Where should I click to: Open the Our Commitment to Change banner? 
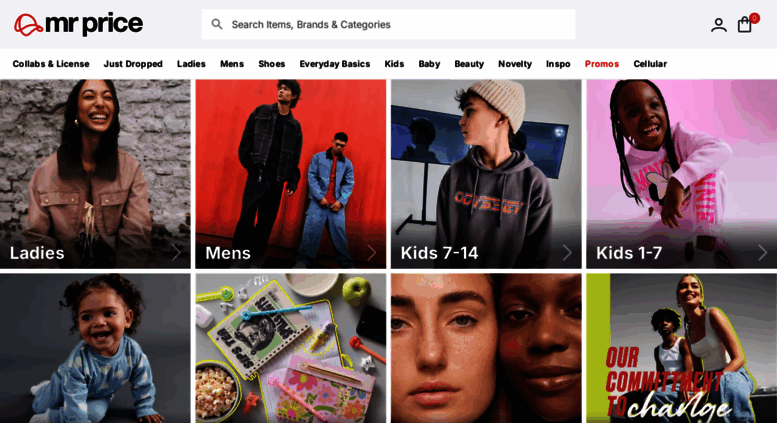pyautogui.click(x=681, y=348)
